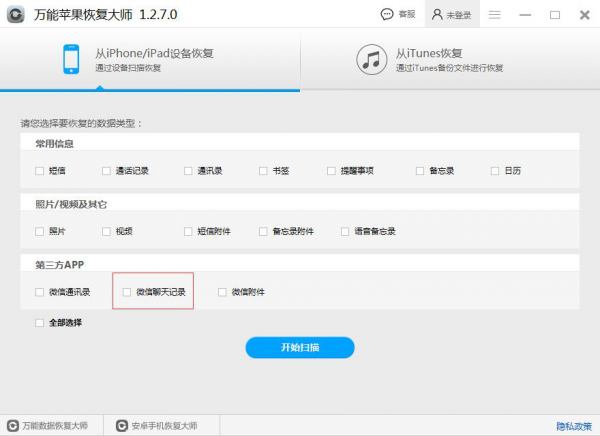Open 万能数据恢复大师 link text
The image size is (600, 436).
(55, 426)
